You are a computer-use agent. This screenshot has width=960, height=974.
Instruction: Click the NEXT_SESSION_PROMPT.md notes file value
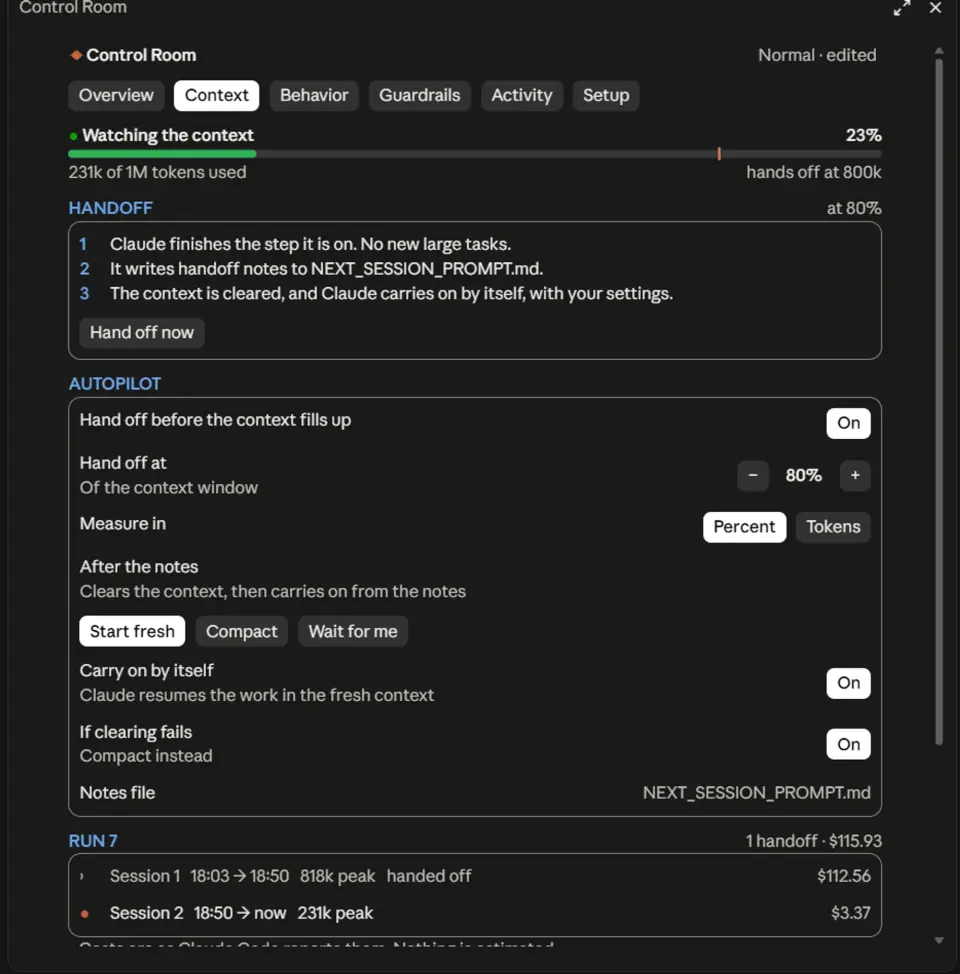756,793
